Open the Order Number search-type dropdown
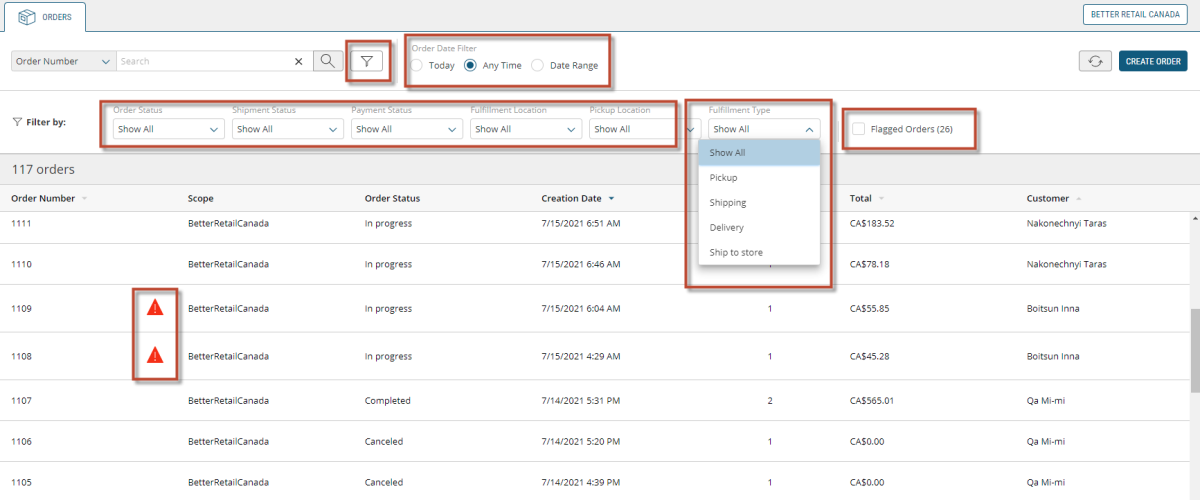Screen dimensions: 1200x500 pos(63,61)
